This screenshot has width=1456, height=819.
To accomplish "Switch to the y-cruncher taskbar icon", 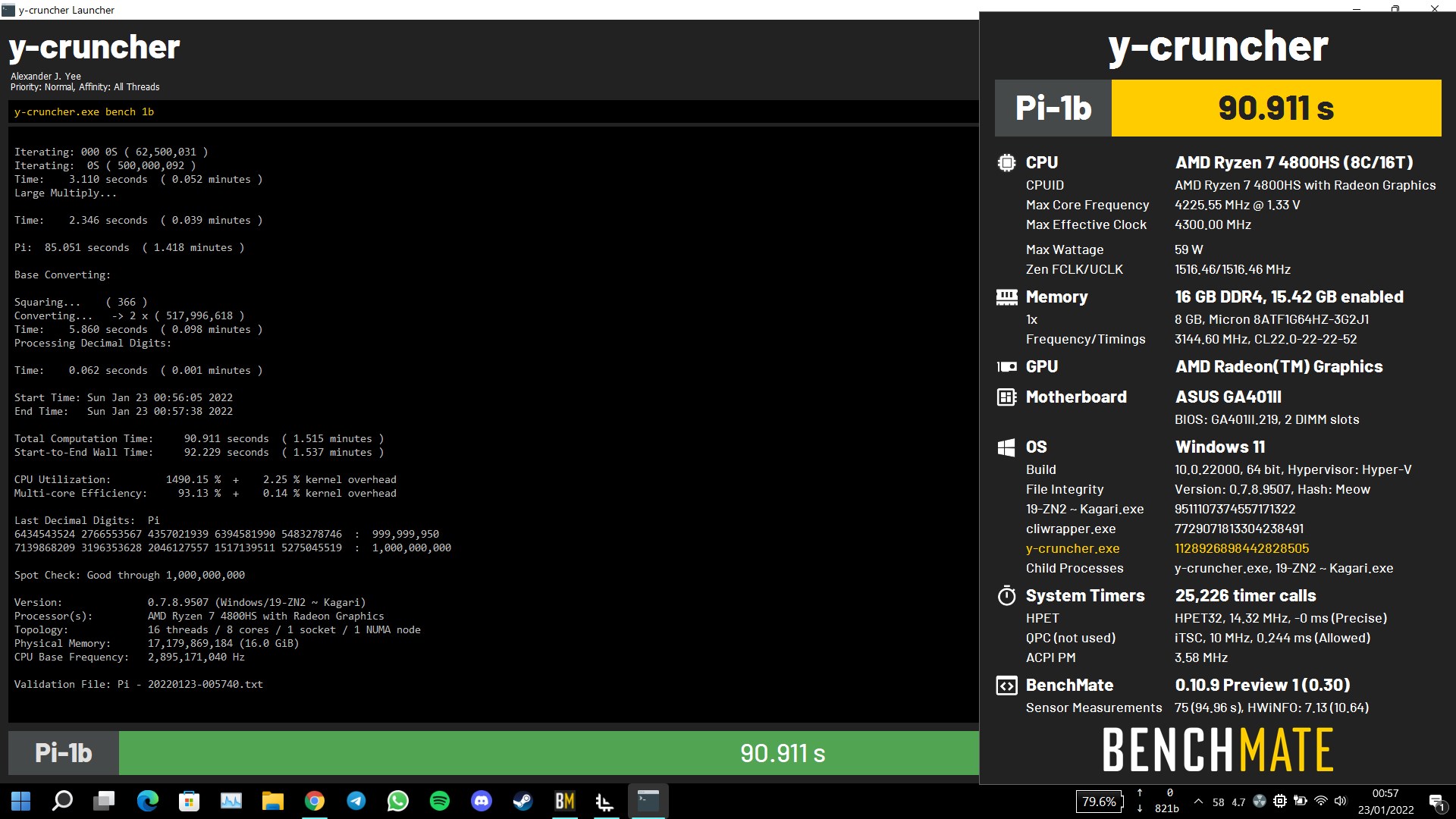I will [605, 802].
